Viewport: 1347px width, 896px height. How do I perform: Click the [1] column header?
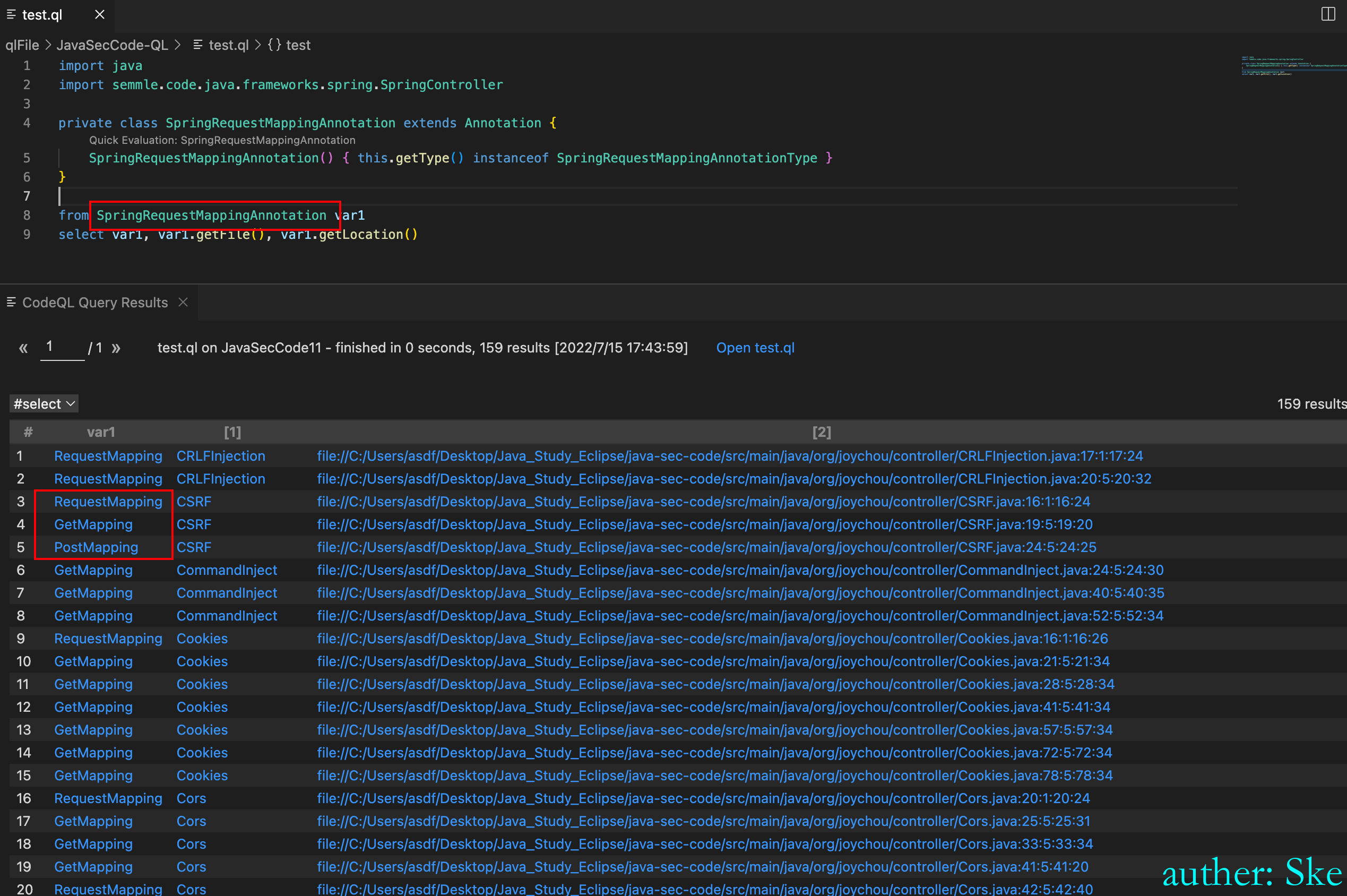coord(232,432)
